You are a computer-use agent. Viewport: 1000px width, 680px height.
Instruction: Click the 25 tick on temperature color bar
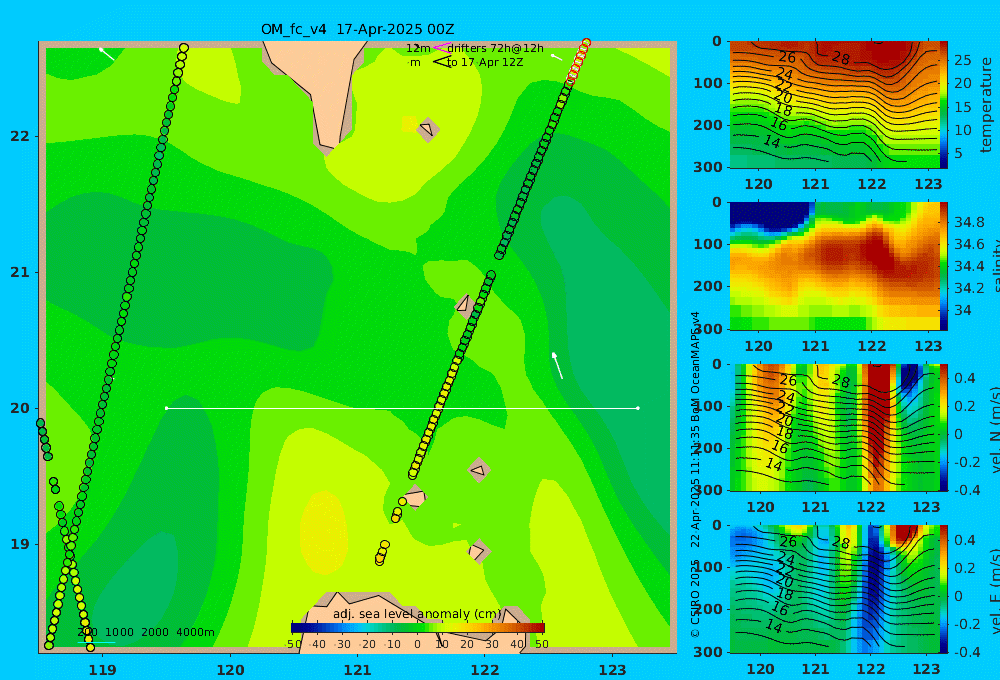(963, 60)
